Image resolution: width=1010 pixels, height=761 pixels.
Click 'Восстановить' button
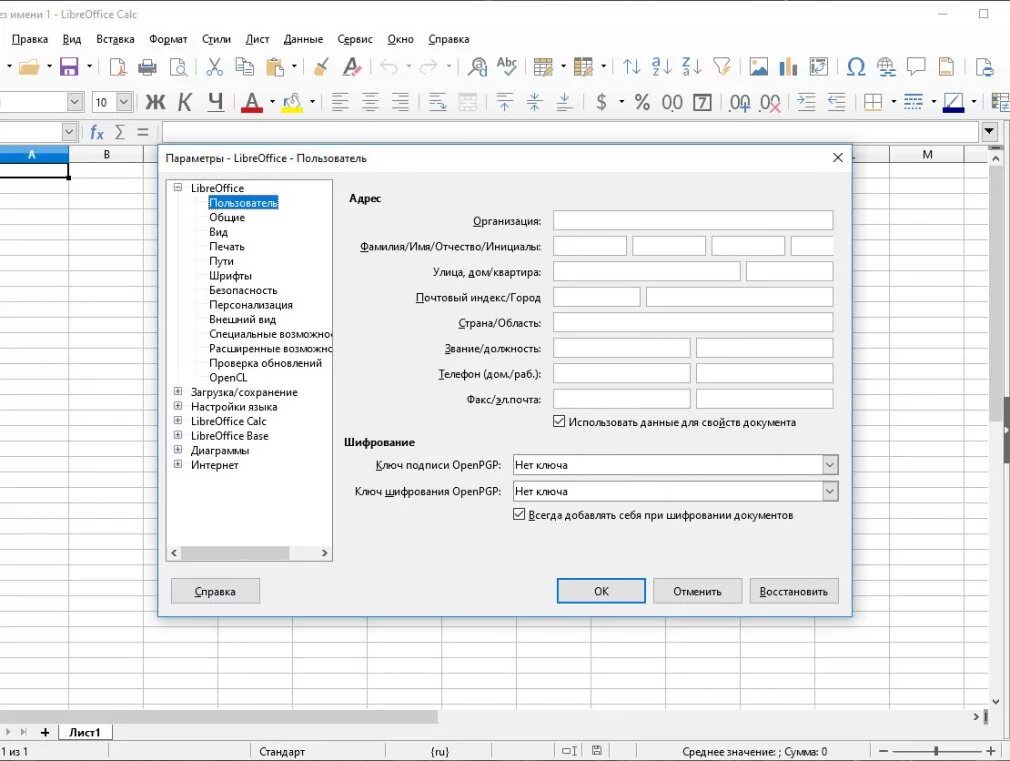click(x=794, y=591)
